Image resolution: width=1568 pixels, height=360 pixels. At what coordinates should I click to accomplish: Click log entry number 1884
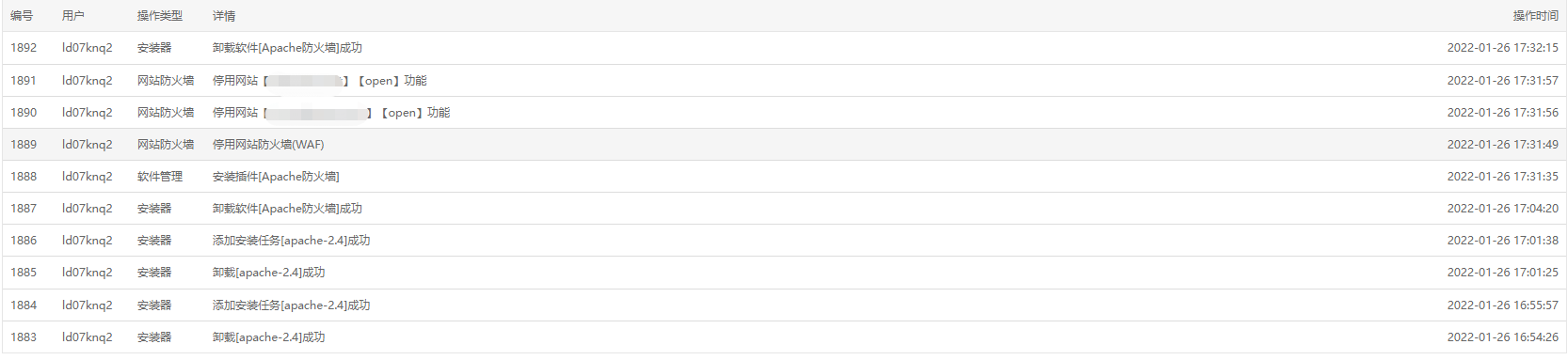[24, 305]
